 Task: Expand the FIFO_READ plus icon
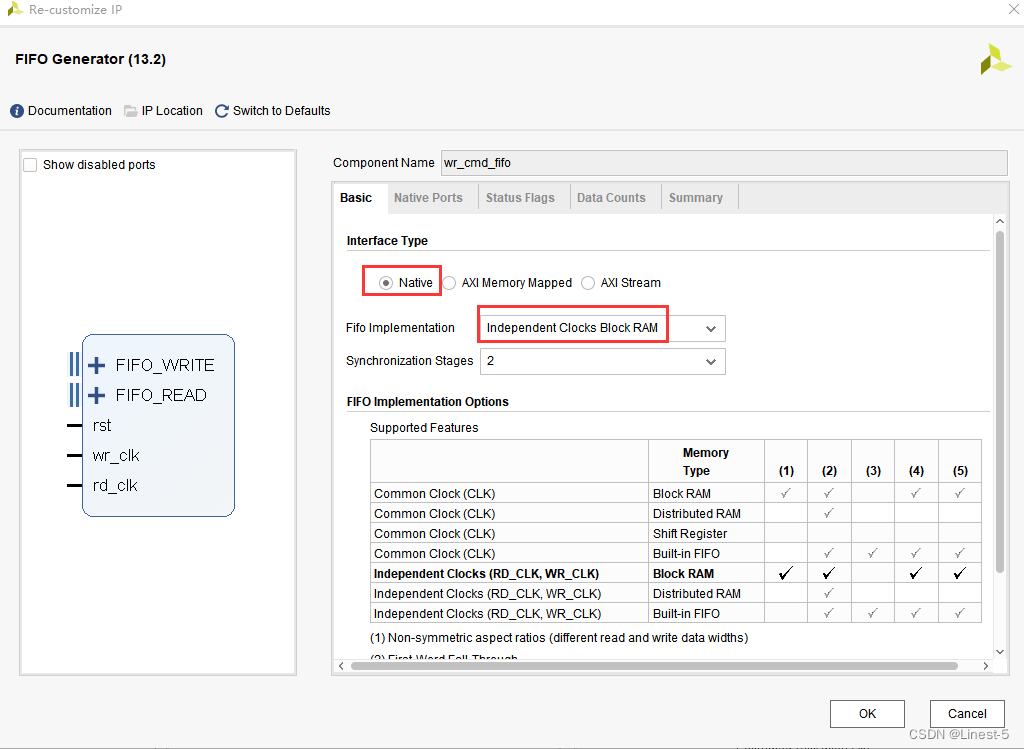tap(97, 395)
